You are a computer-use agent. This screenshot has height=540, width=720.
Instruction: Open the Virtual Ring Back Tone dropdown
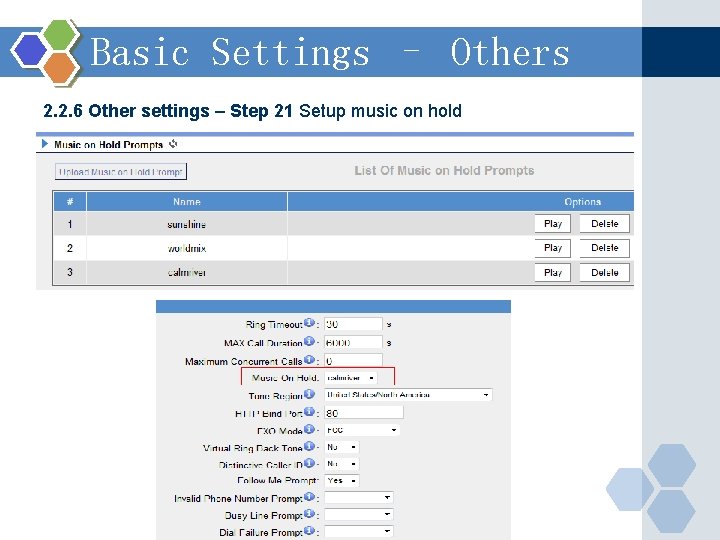point(342,447)
